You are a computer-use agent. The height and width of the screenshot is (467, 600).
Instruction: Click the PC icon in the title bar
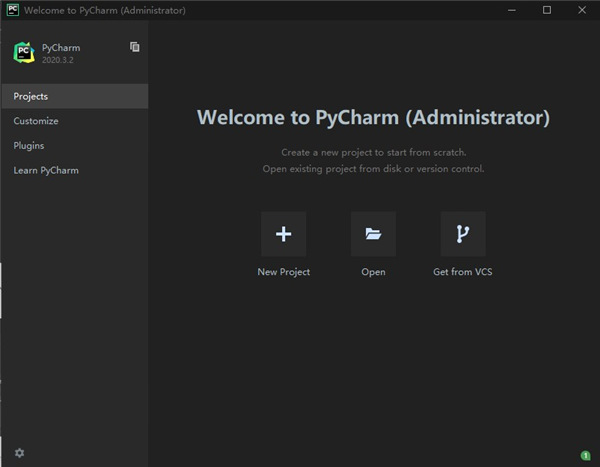click(11, 10)
